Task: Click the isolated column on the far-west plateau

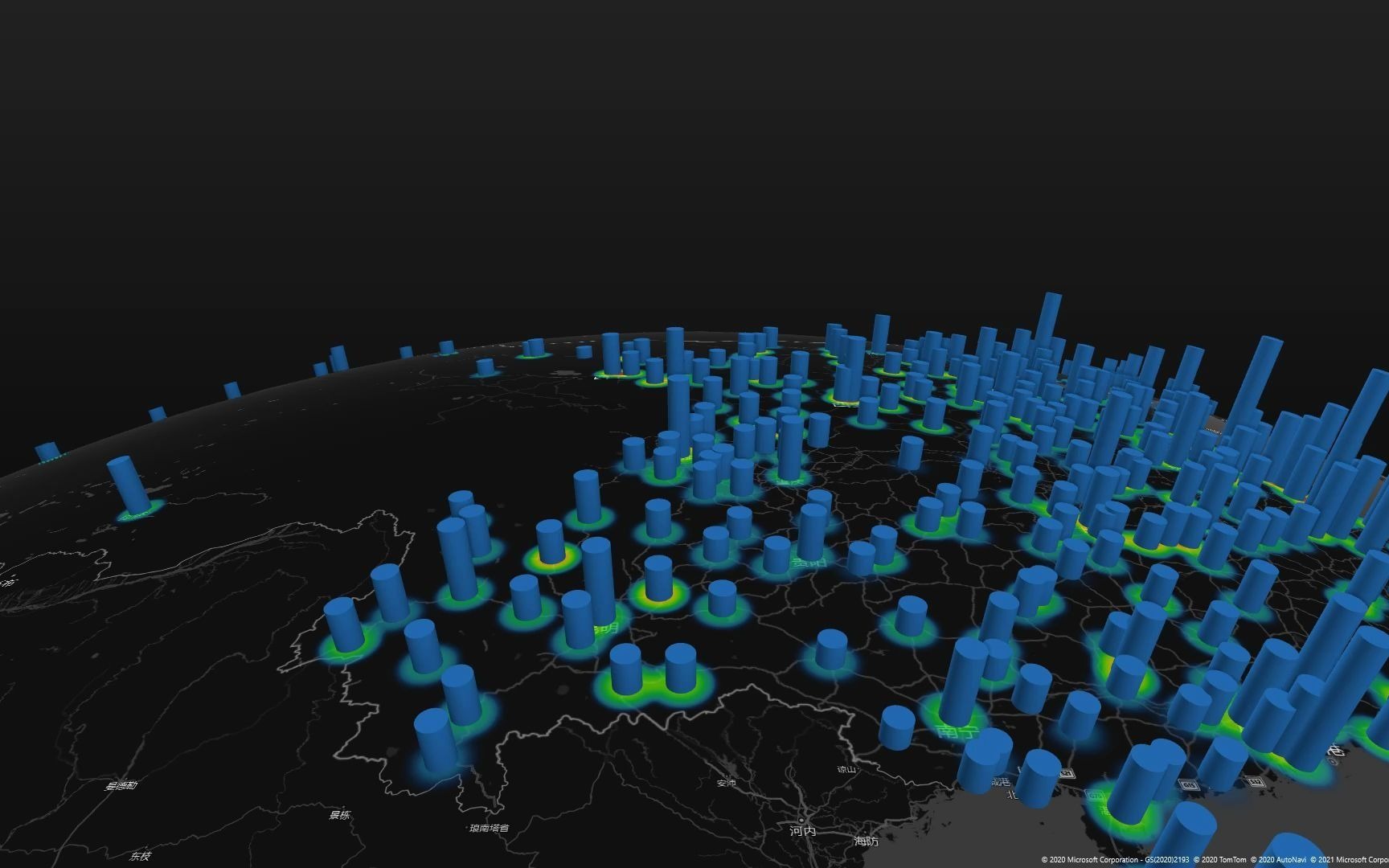Action: 129,485
